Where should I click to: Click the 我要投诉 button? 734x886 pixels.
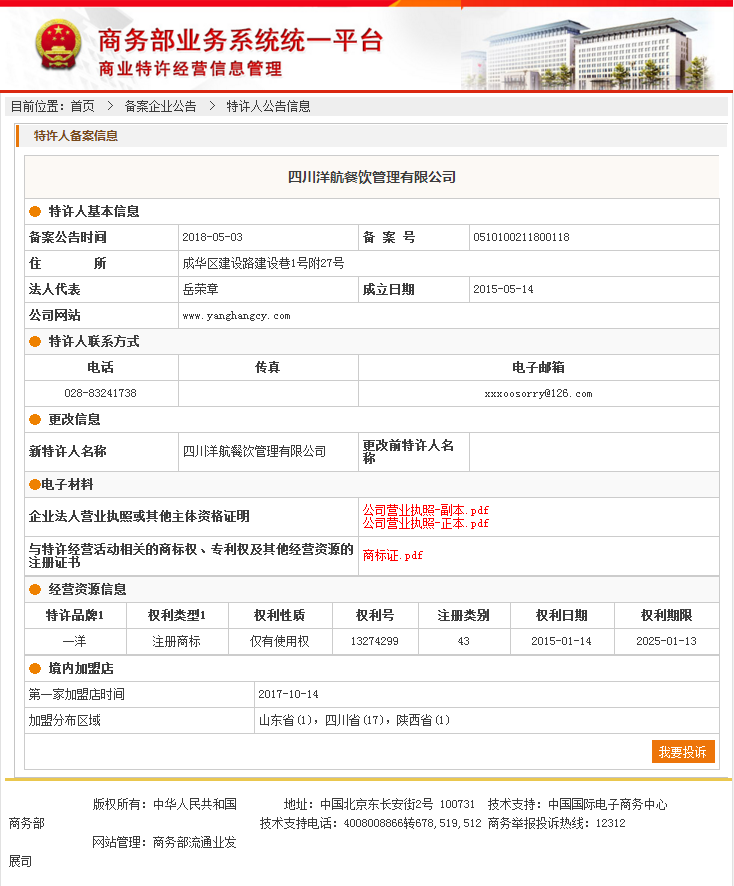click(683, 752)
